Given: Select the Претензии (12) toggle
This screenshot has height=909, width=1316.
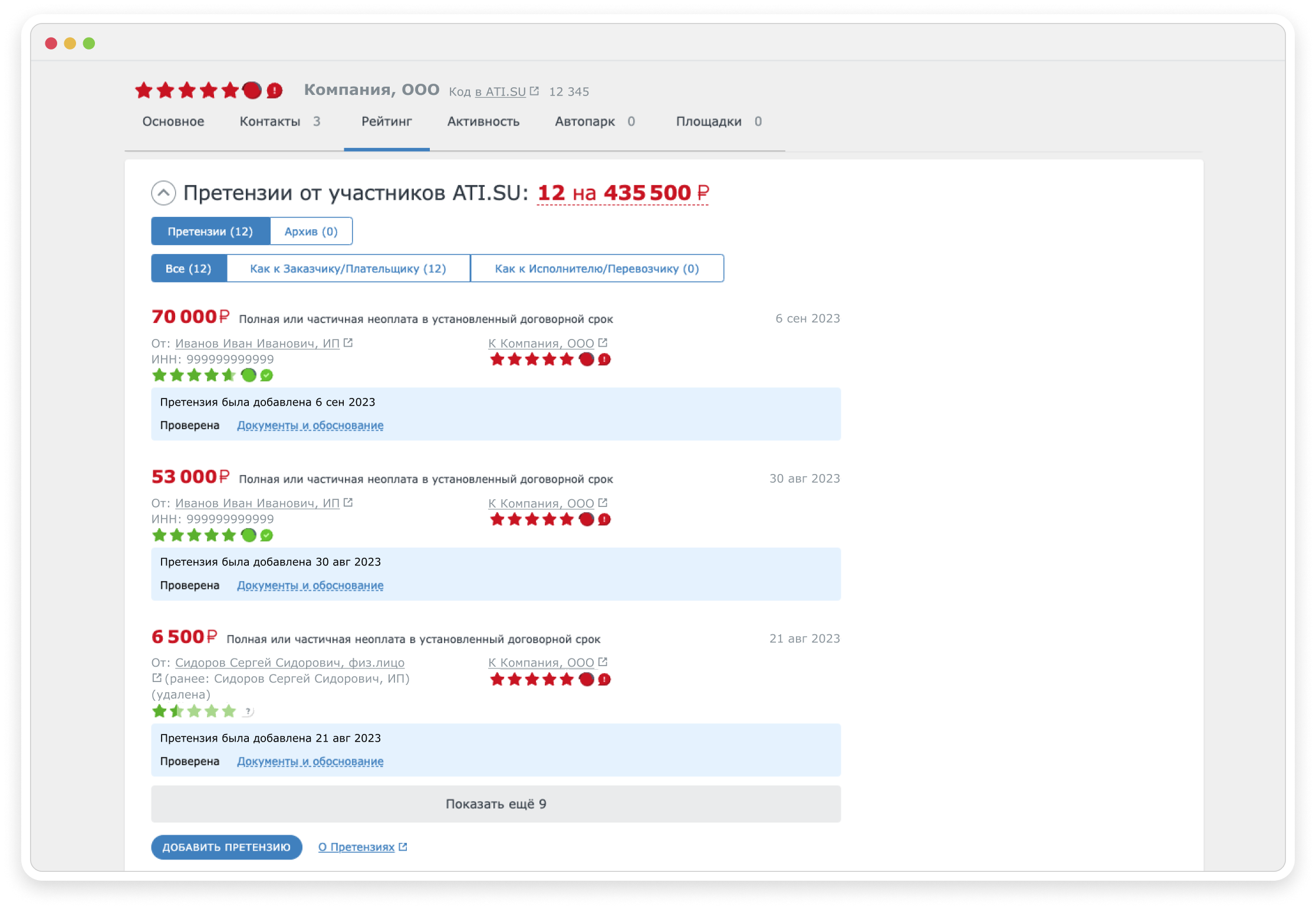Looking at the screenshot, I should [x=210, y=231].
